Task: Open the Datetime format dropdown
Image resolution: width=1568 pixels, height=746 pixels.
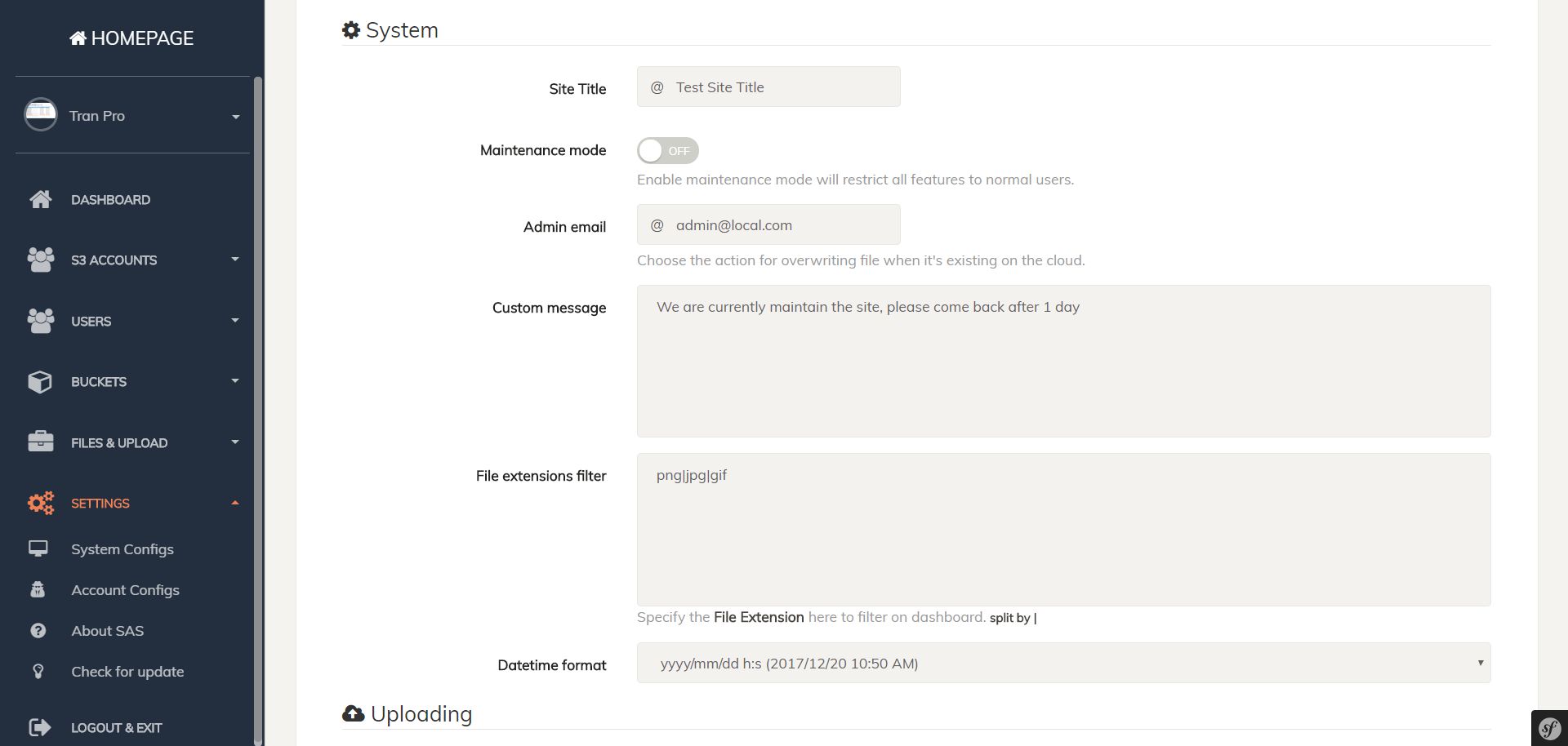Action: (1062, 663)
